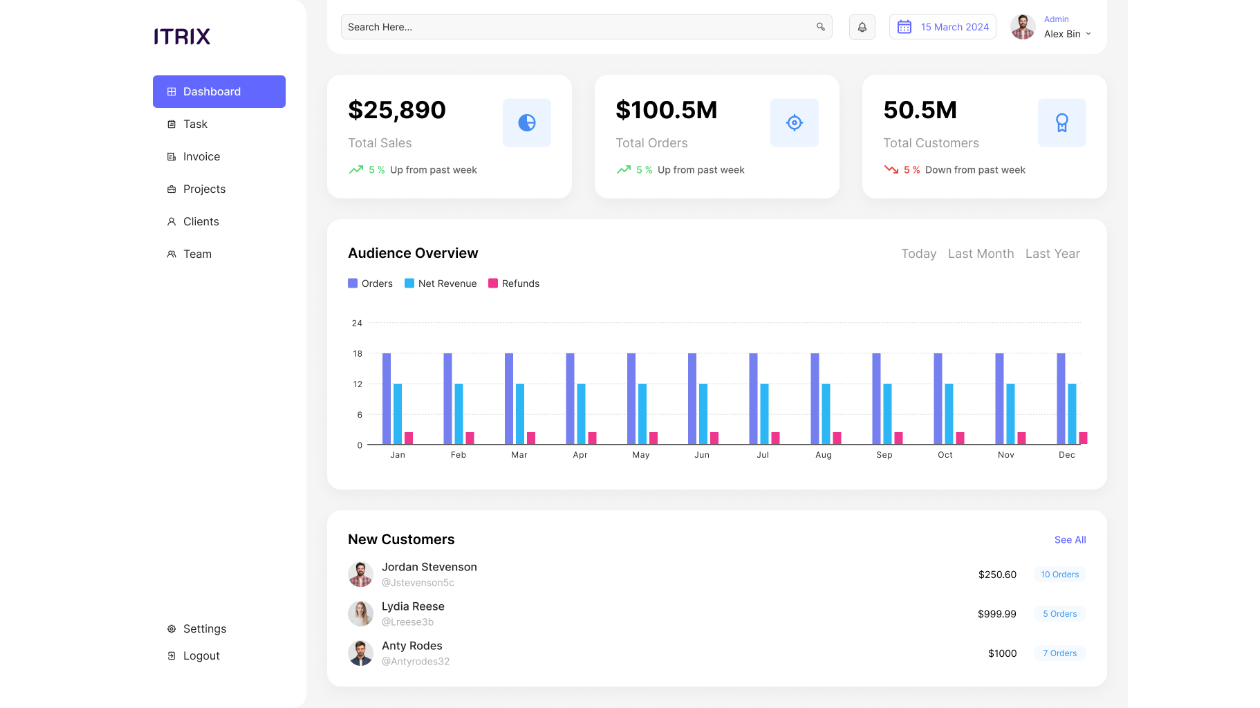
Task: Click the calendar icon beside the date
Action: pos(904,27)
